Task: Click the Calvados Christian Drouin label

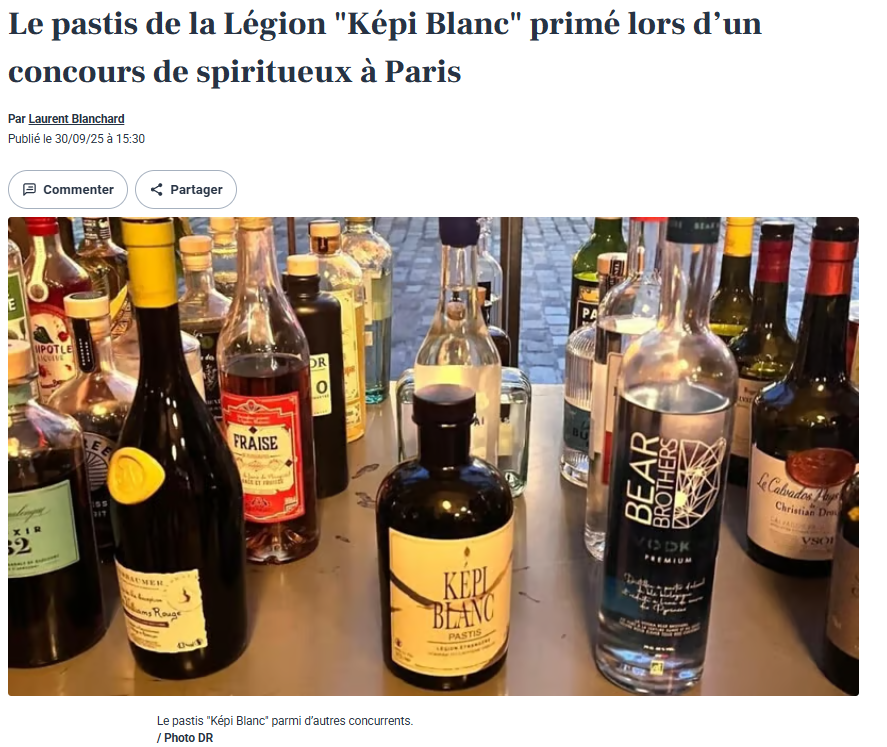Action: (x=798, y=503)
